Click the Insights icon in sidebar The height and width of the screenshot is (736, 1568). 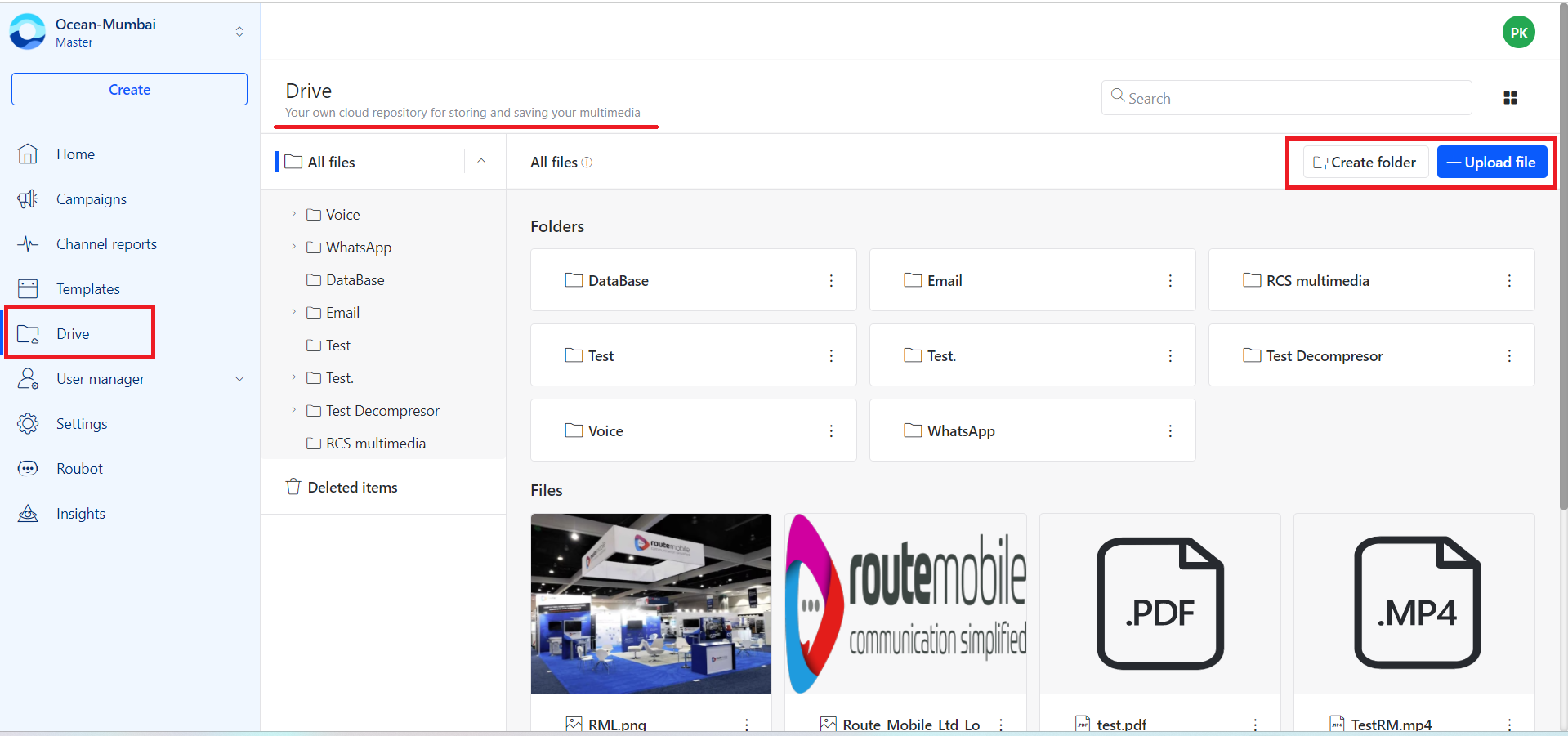coord(28,514)
